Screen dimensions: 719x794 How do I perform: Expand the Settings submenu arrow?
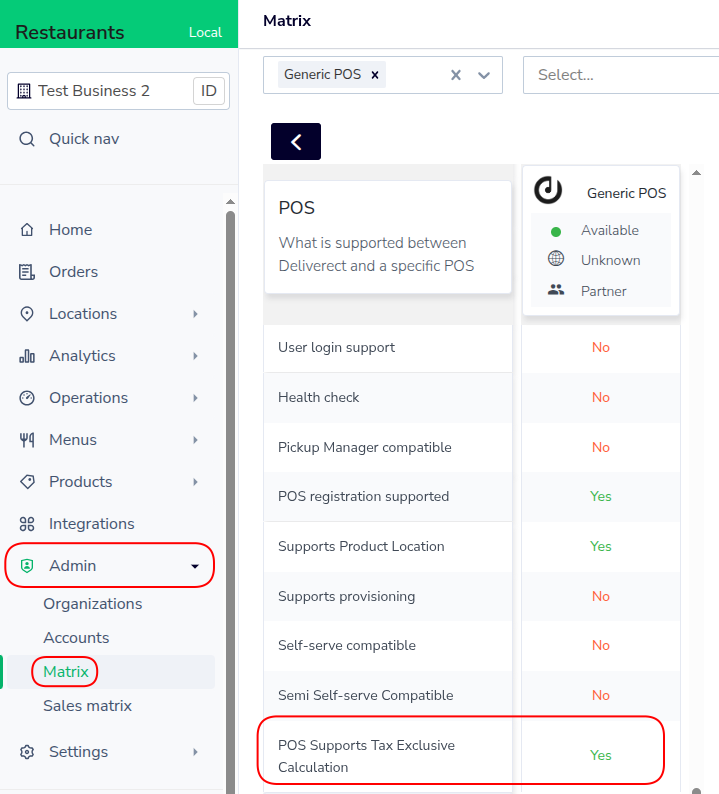click(195, 752)
